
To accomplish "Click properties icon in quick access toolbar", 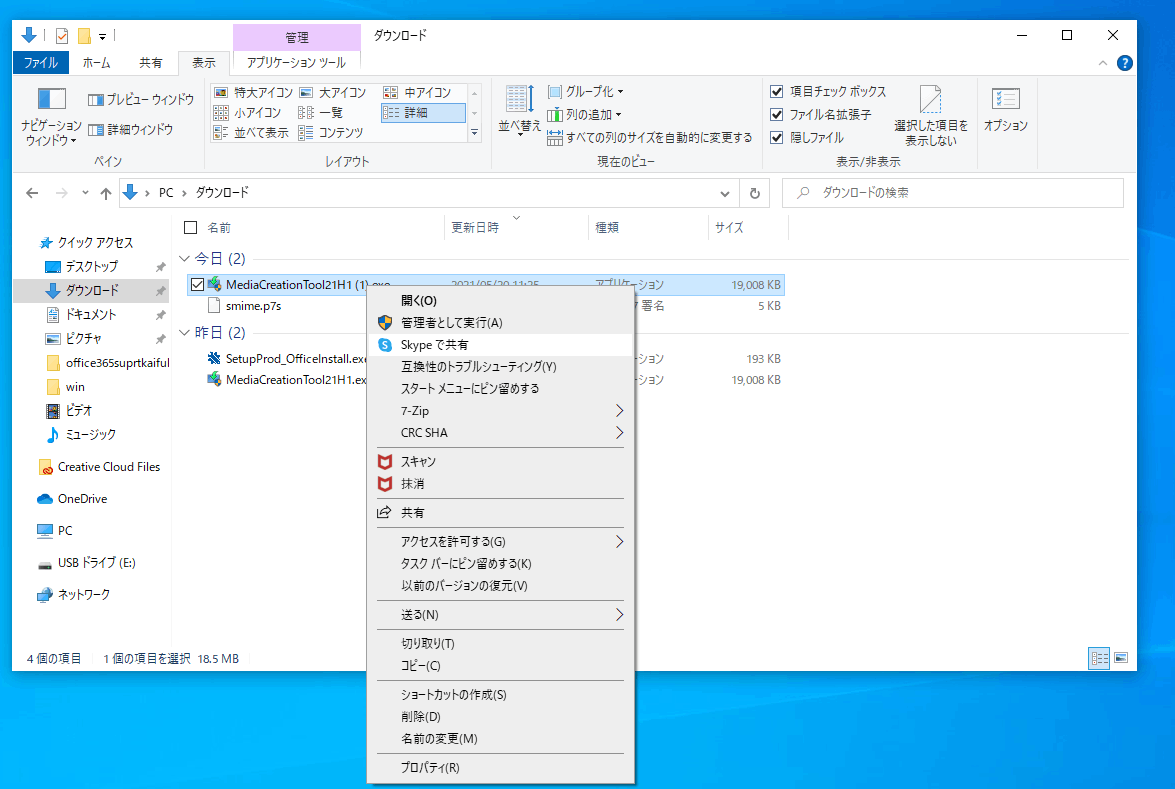I will tap(62, 35).
